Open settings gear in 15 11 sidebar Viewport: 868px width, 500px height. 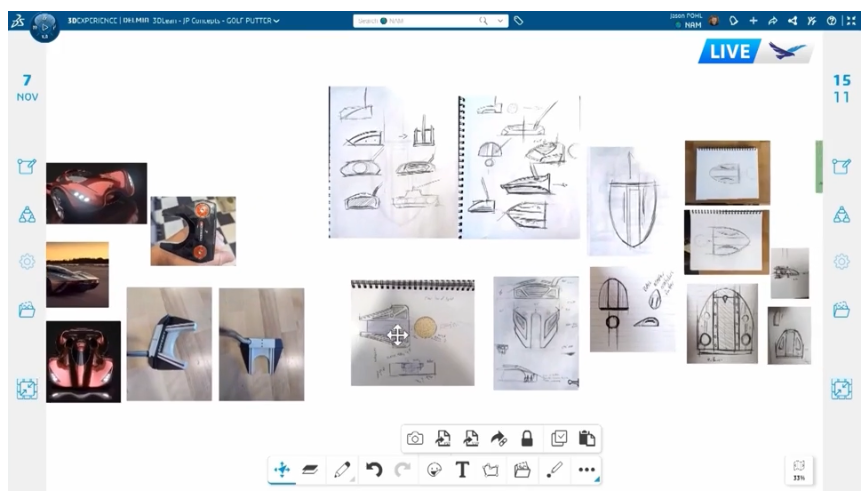point(841,261)
